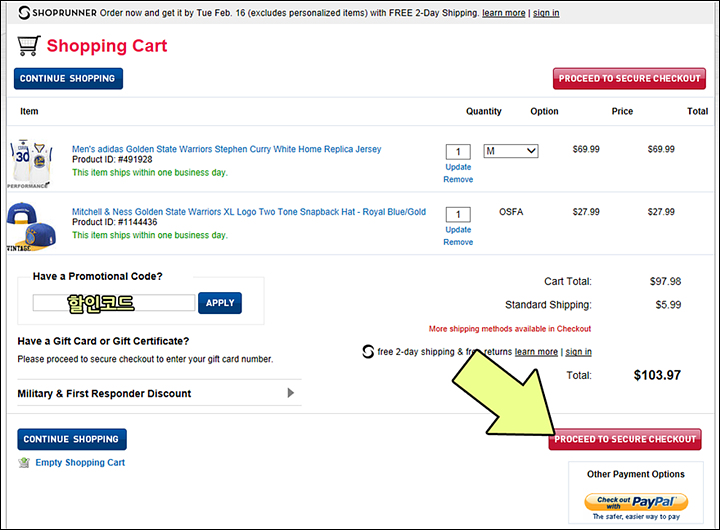Click sign in link in top ShopRunner banner
Image resolution: width=720 pixels, height=530 pixels.
[x=546, y=13]
